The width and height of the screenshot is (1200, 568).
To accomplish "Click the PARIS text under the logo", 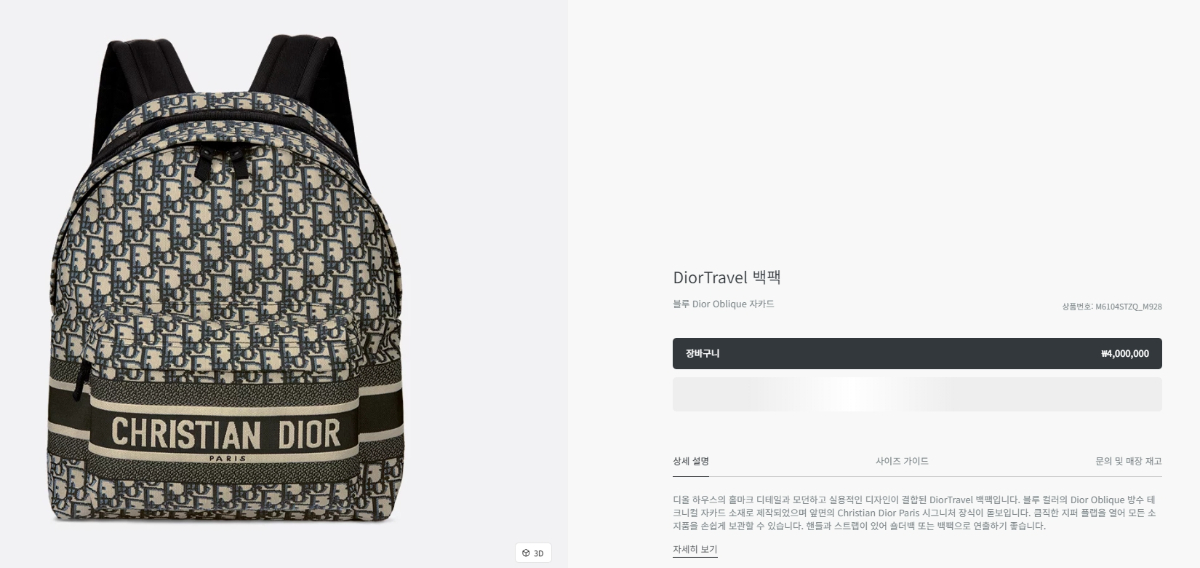I will (226, 458).
